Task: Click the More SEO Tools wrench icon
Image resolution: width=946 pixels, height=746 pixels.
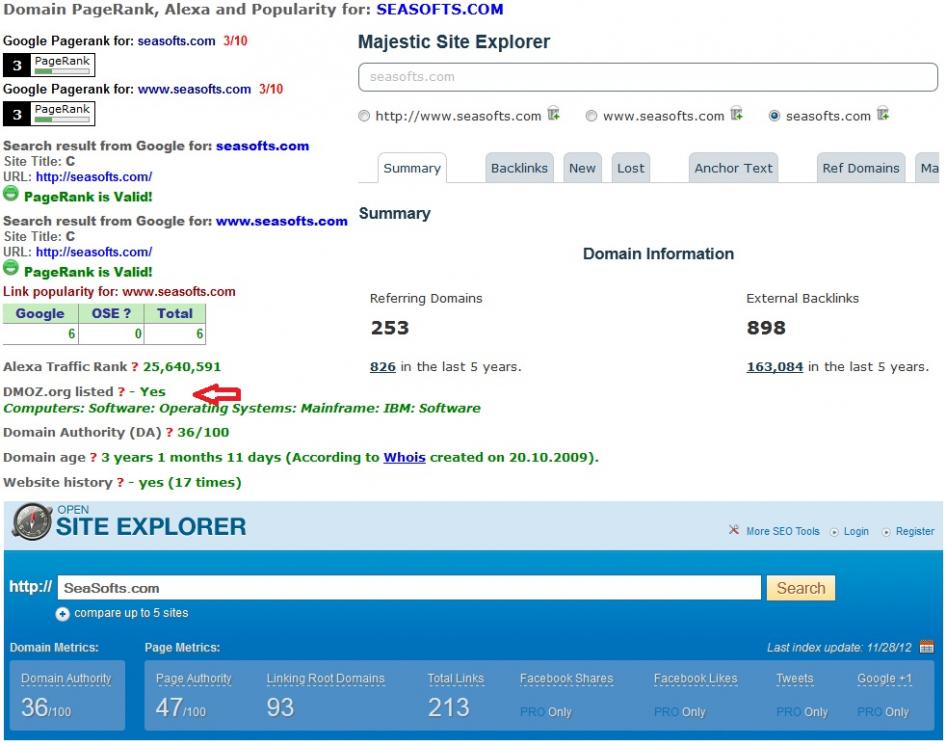Action: (x=734, y=530)
